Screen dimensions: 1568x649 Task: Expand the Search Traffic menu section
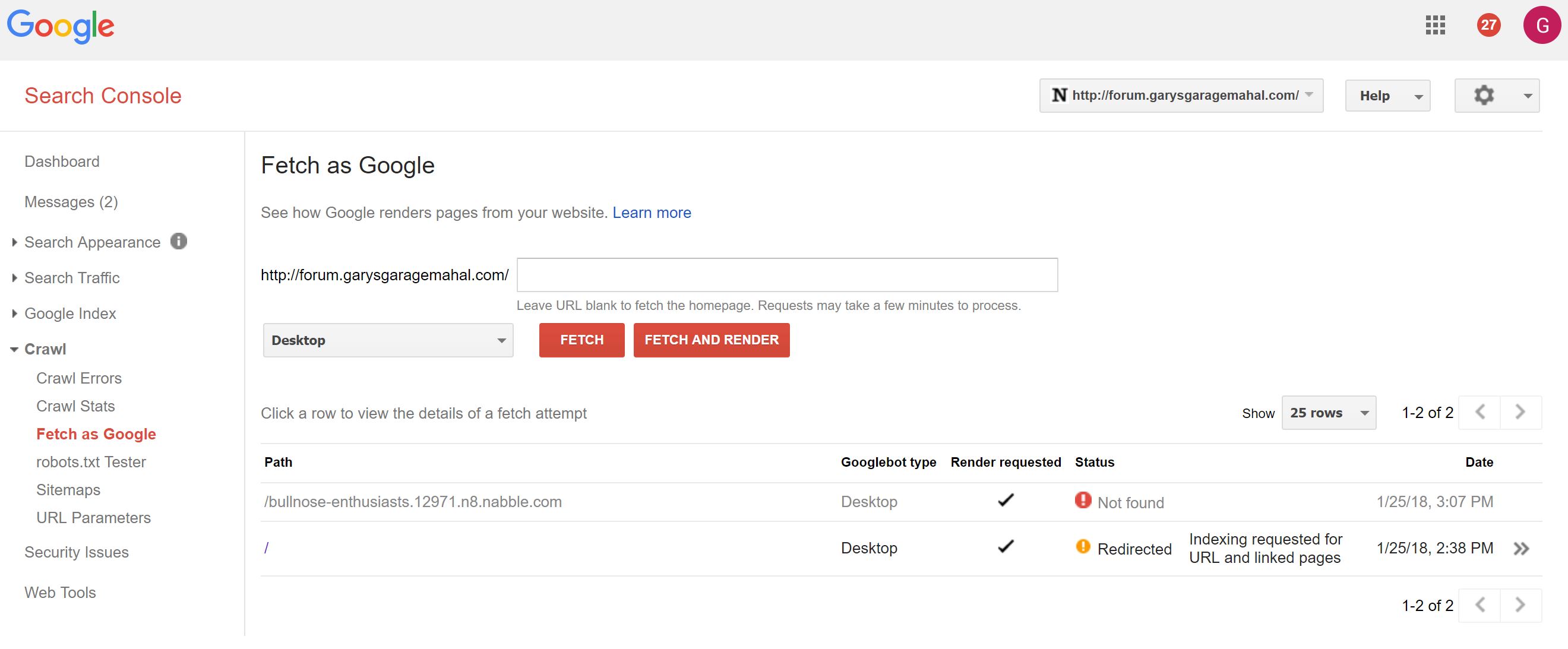pyautogui.click(x=72, y=278)
